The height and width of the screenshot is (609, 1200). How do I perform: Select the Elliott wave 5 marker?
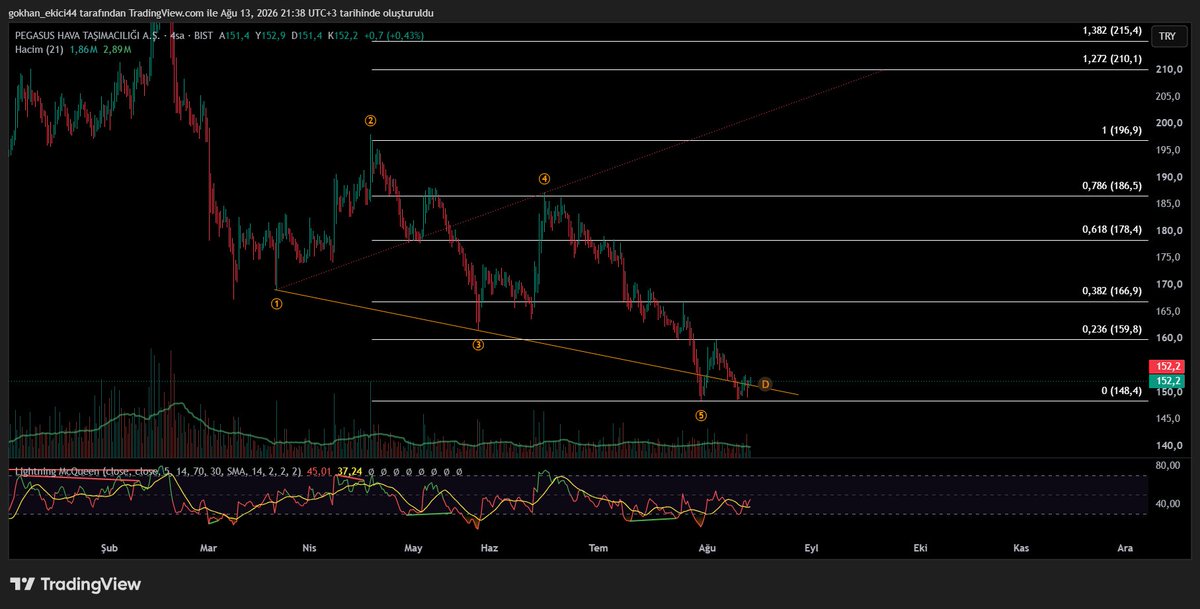pos(702,414)
